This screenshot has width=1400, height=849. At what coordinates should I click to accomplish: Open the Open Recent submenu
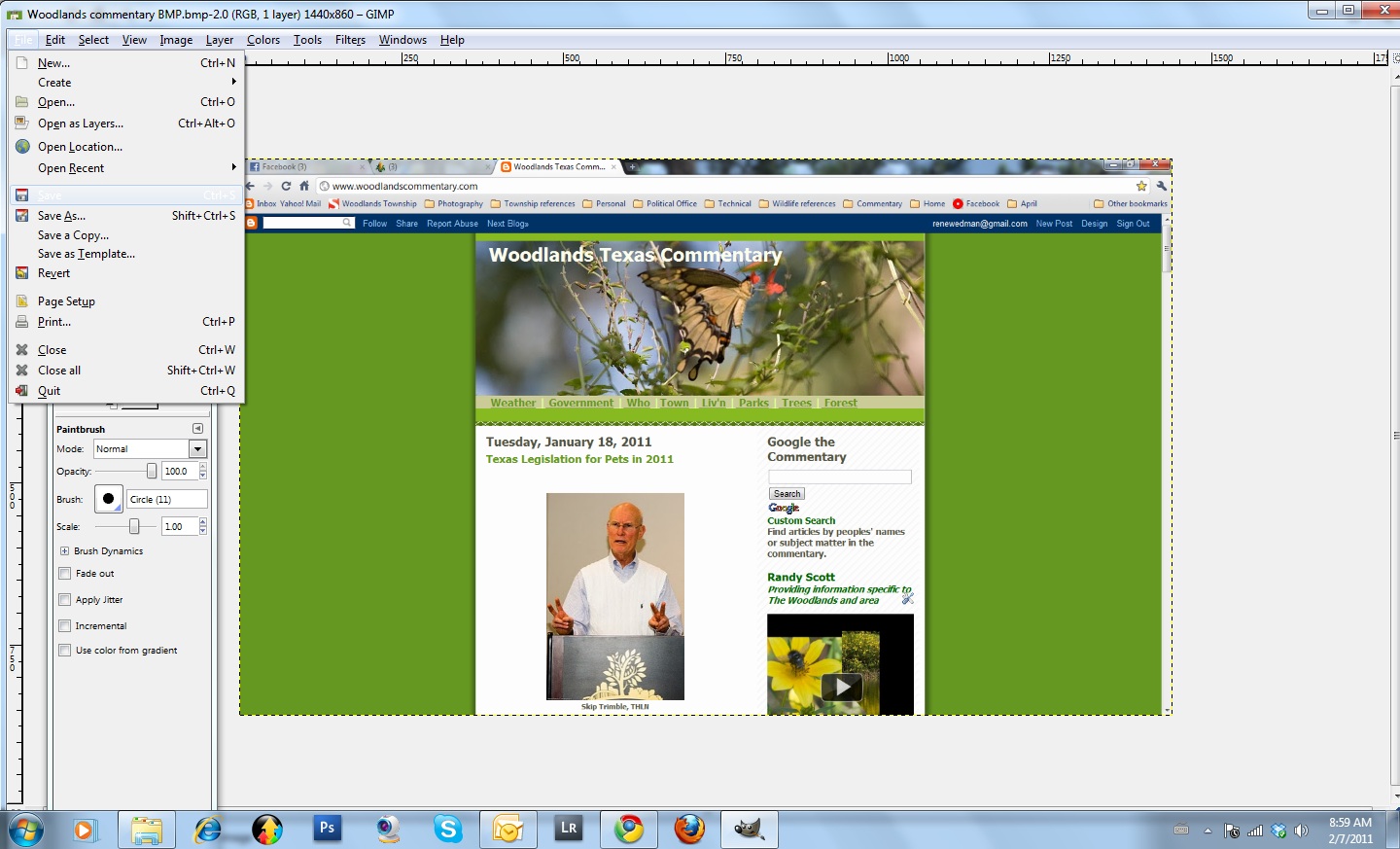pyautogui.click(x=73, y=167)
